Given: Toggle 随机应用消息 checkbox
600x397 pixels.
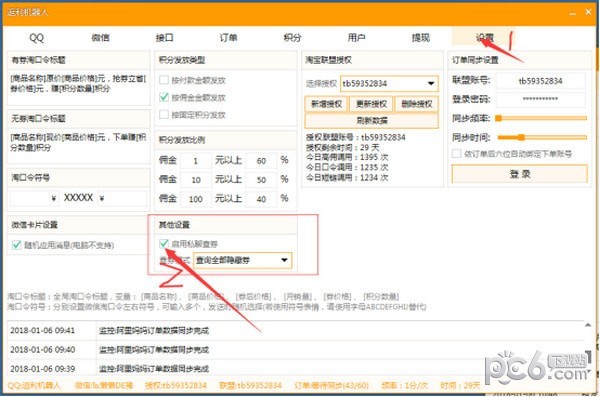Looking at the screenshot, I should click(x=16, y=245).
